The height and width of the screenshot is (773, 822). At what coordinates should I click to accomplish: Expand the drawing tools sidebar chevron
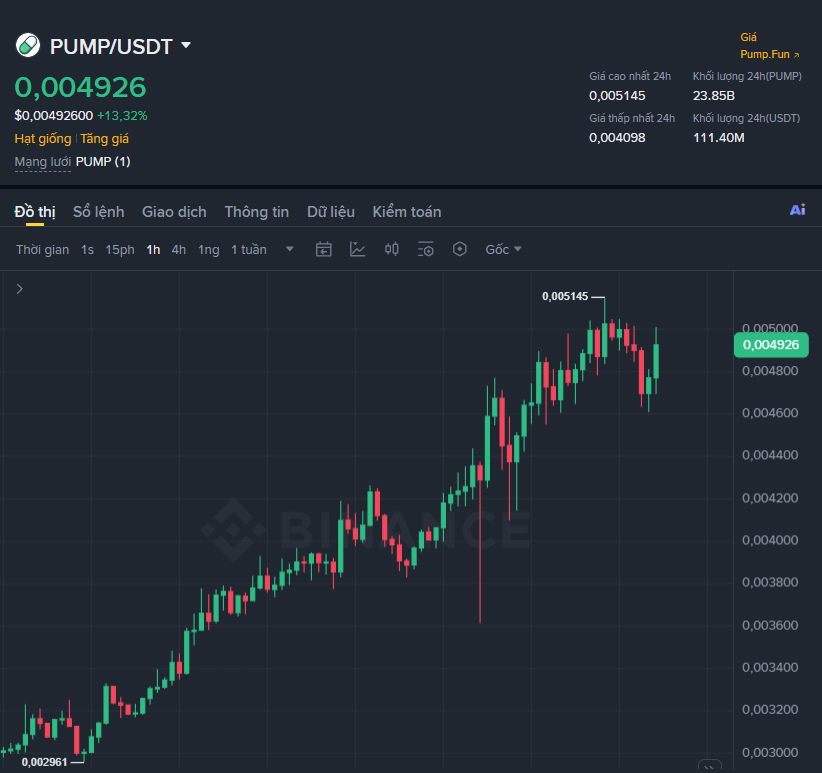(20, 289)
